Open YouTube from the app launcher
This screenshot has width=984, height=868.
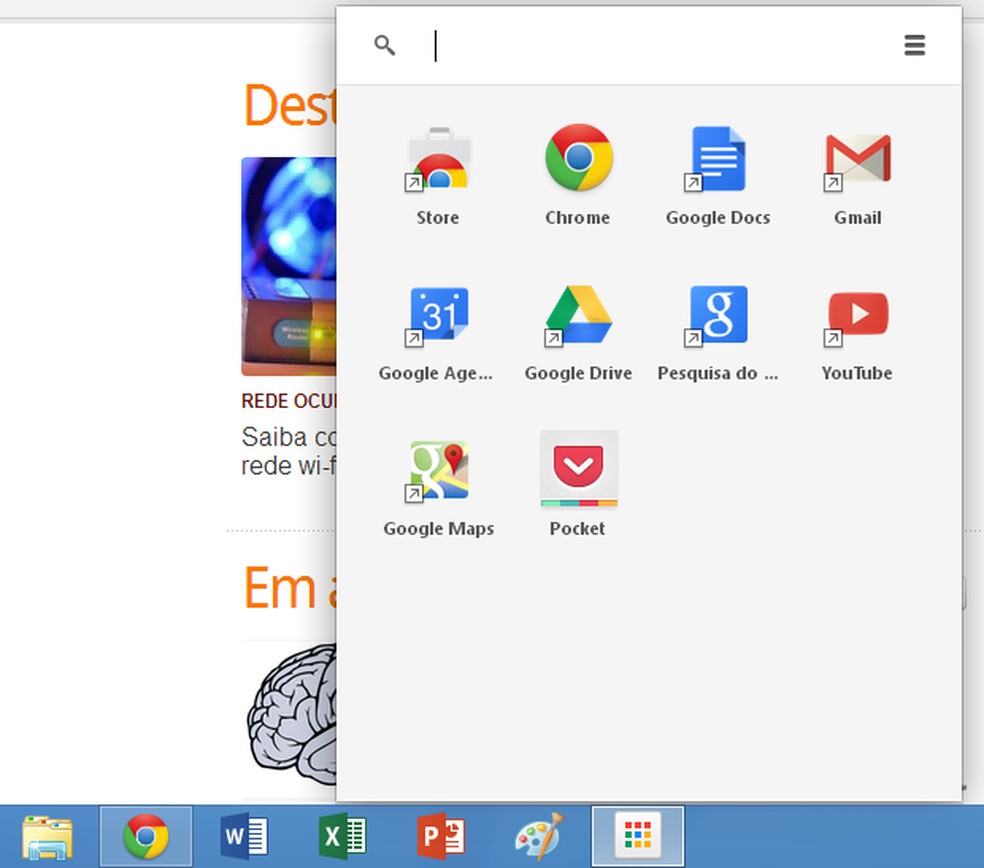click(x=856, y=315)
